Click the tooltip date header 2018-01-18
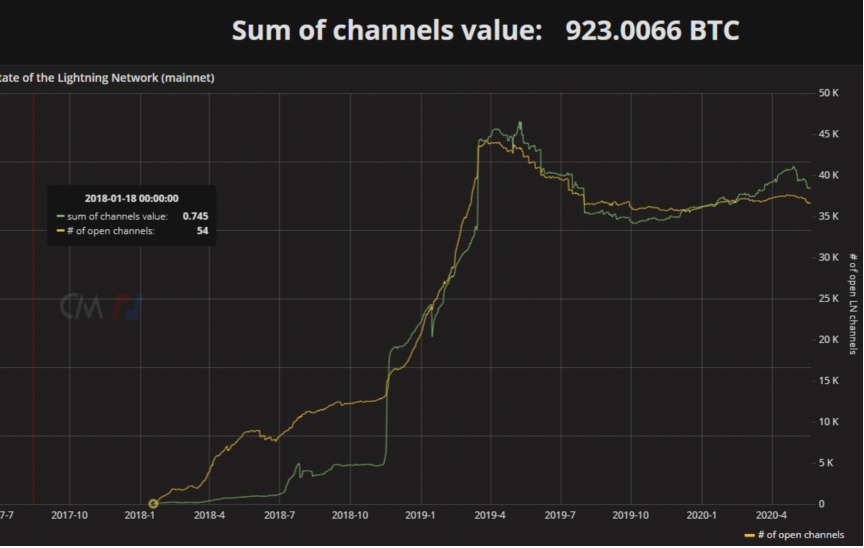This screenshot has width=864, height=548. (131, 198)
